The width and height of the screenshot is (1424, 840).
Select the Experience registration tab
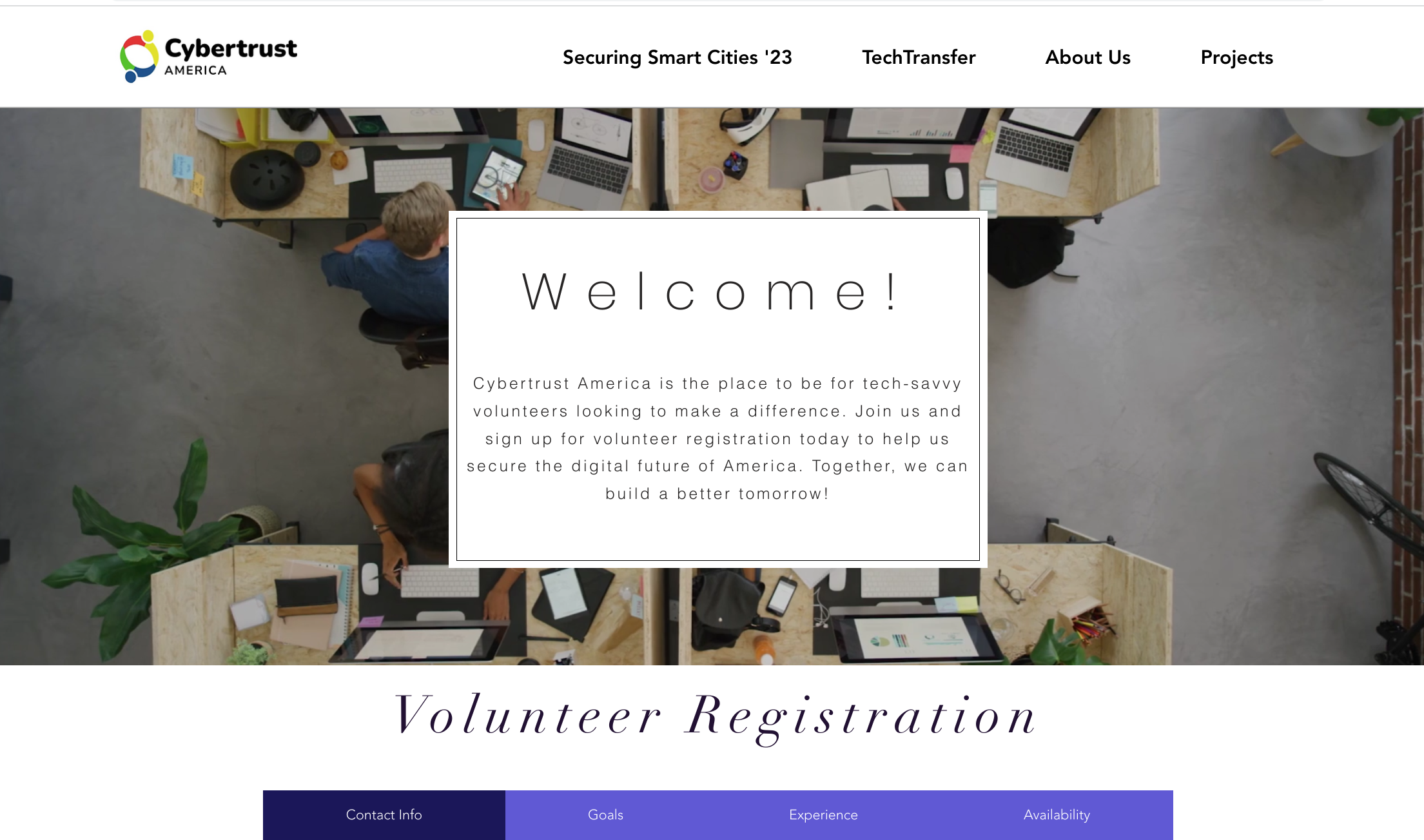pos(821,815)
